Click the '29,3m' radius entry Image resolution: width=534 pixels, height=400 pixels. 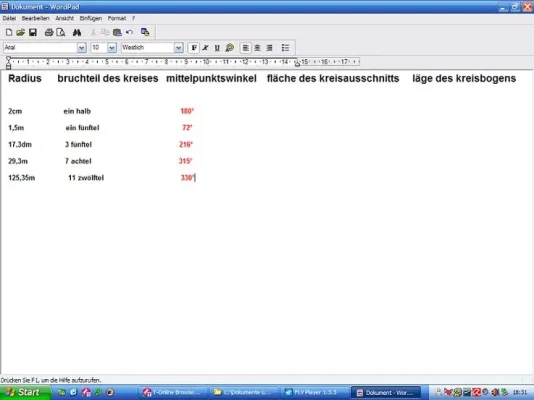pos(18,161)
